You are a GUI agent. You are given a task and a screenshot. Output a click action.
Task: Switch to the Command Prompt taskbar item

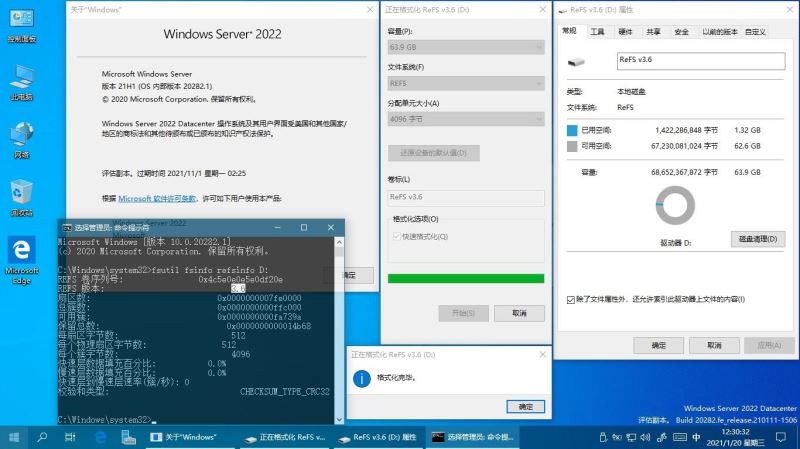coord(473,437)
